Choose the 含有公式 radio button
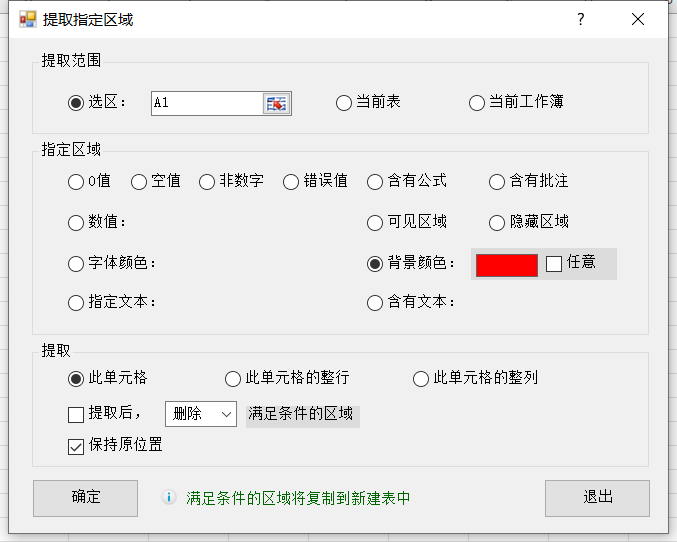Viewport: 677px width, 542px height. coord(375,182)
